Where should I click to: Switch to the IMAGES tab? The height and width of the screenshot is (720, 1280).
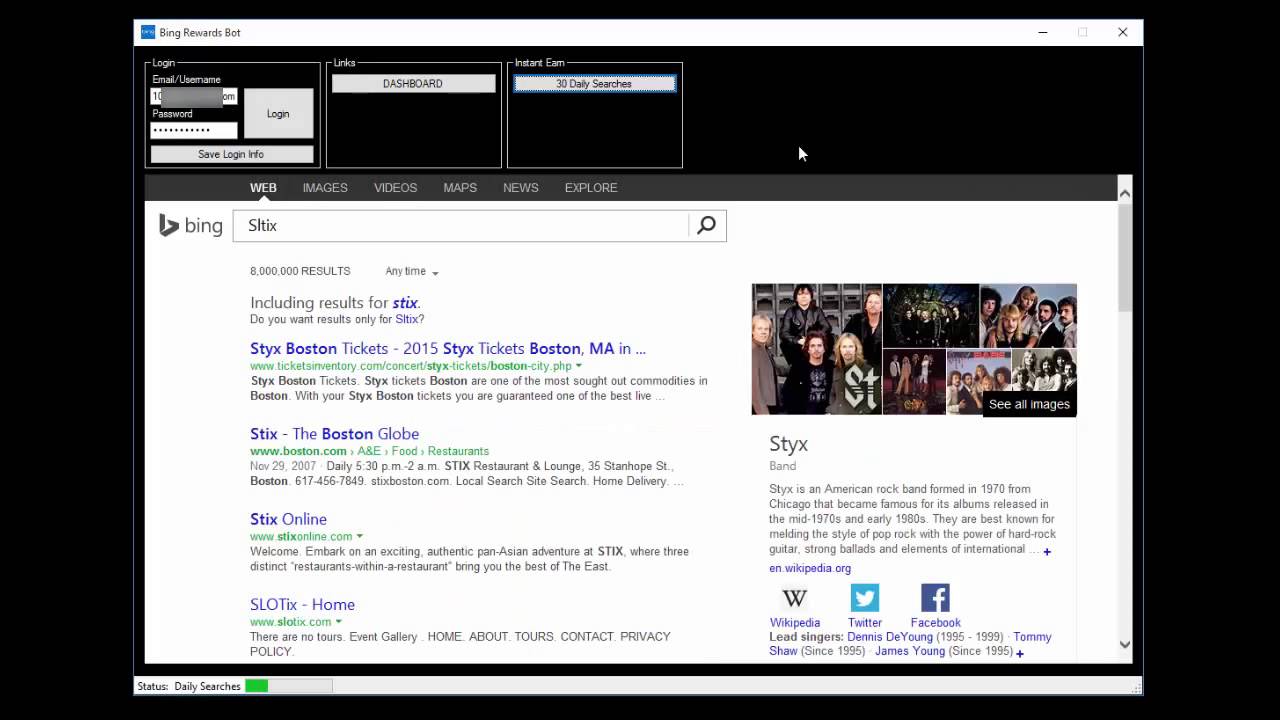(325, 188)
